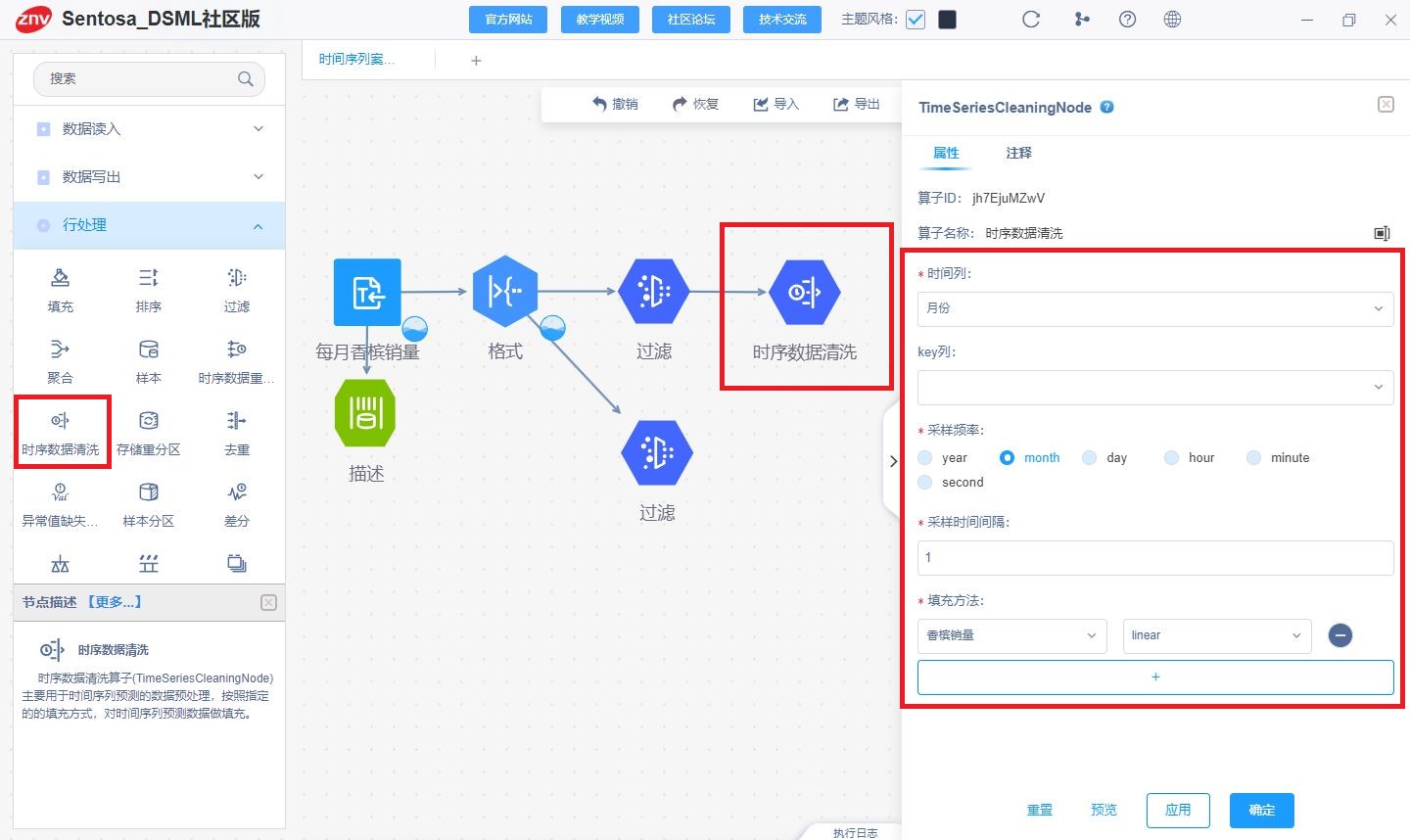This screenshot has width=1410, height=840.
Task: Select the 聚合 operator icon
Action: pyautogui.click(x=60, y=350)
